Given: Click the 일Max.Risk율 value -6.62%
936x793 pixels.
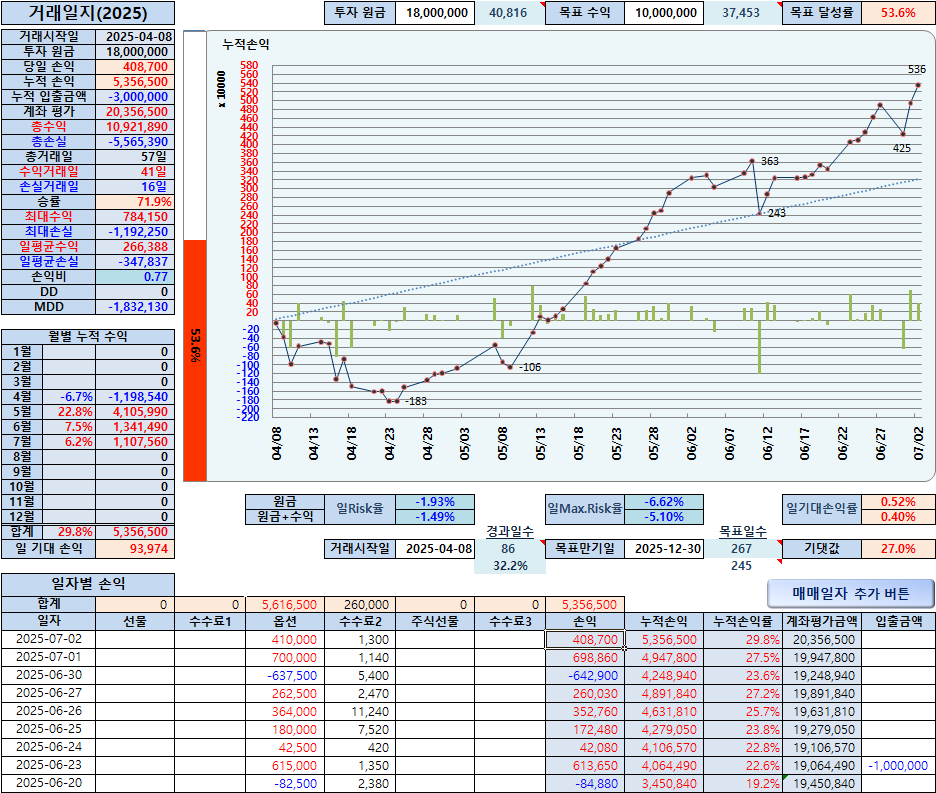Looking at the screenshot, I should pos(664,502).
